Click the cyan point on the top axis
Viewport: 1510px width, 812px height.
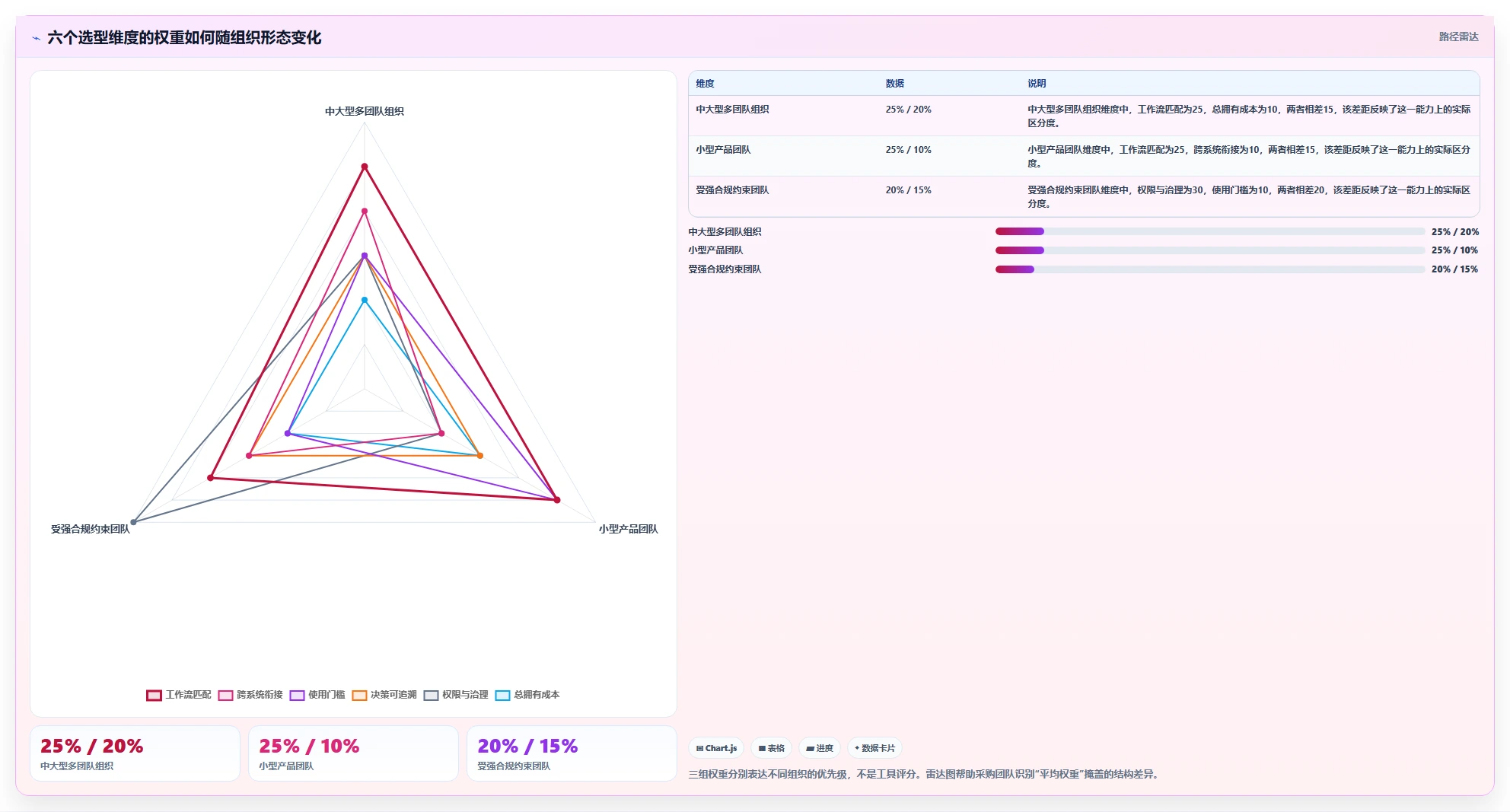pos(365,300)
